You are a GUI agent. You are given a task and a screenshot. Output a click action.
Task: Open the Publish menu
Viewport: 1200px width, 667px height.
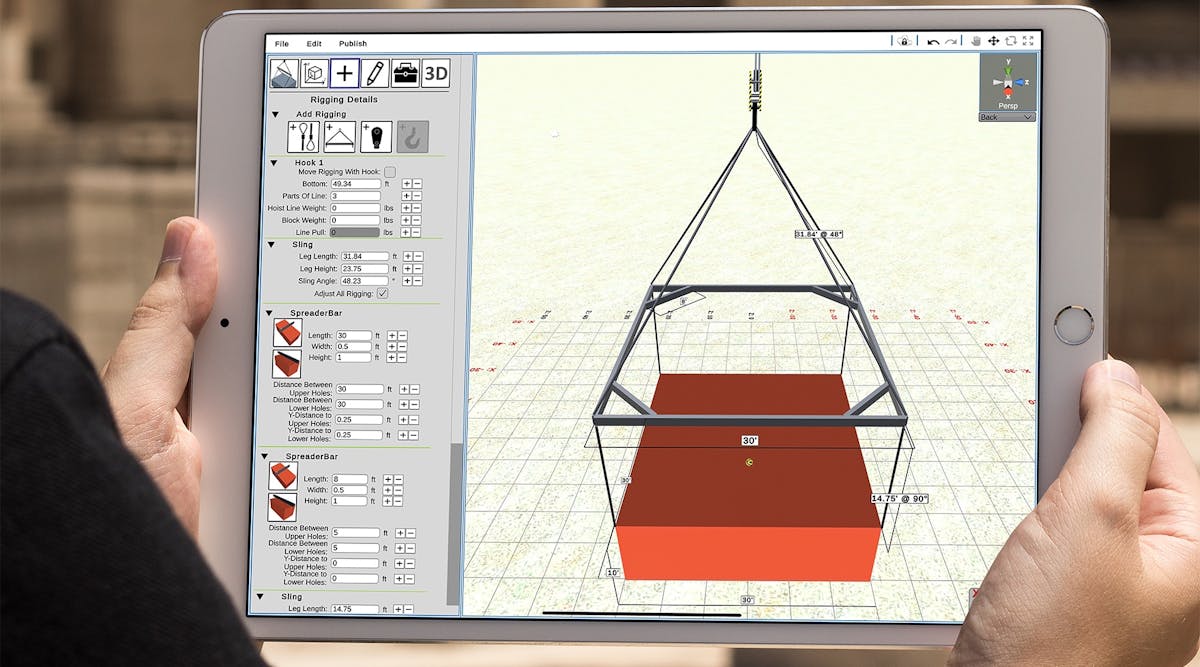pyautogui.click(x=353, y=43)
